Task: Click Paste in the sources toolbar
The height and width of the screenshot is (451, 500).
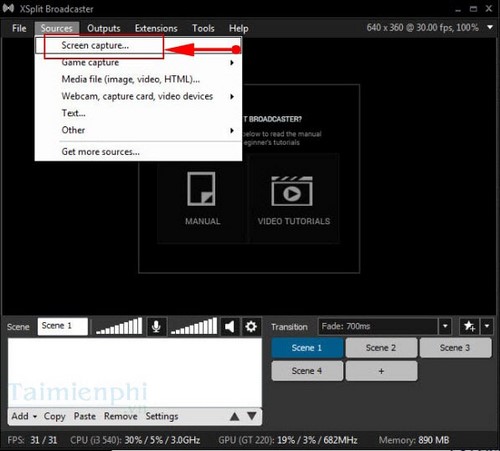Action: coord(85,416)
